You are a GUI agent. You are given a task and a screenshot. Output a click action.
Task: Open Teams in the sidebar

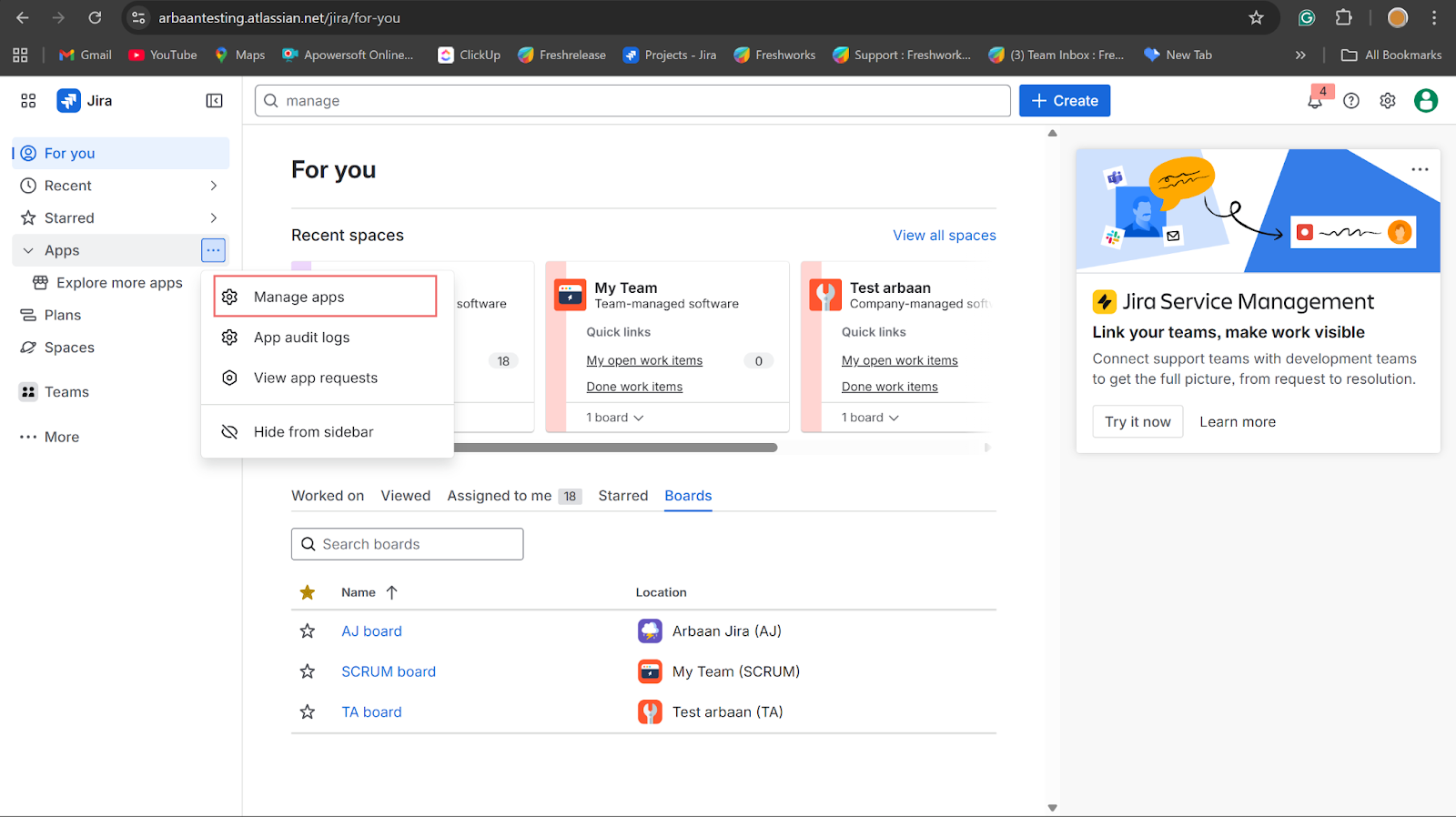click(120, 392)
